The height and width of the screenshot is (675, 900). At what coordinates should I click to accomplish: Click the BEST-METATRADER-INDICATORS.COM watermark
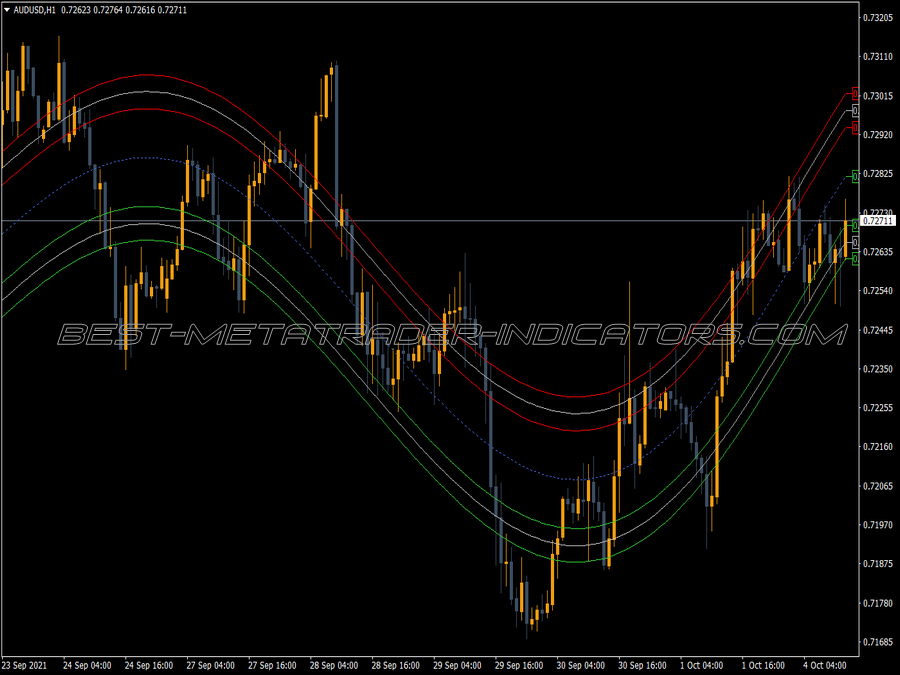click(x=452, y=335)
